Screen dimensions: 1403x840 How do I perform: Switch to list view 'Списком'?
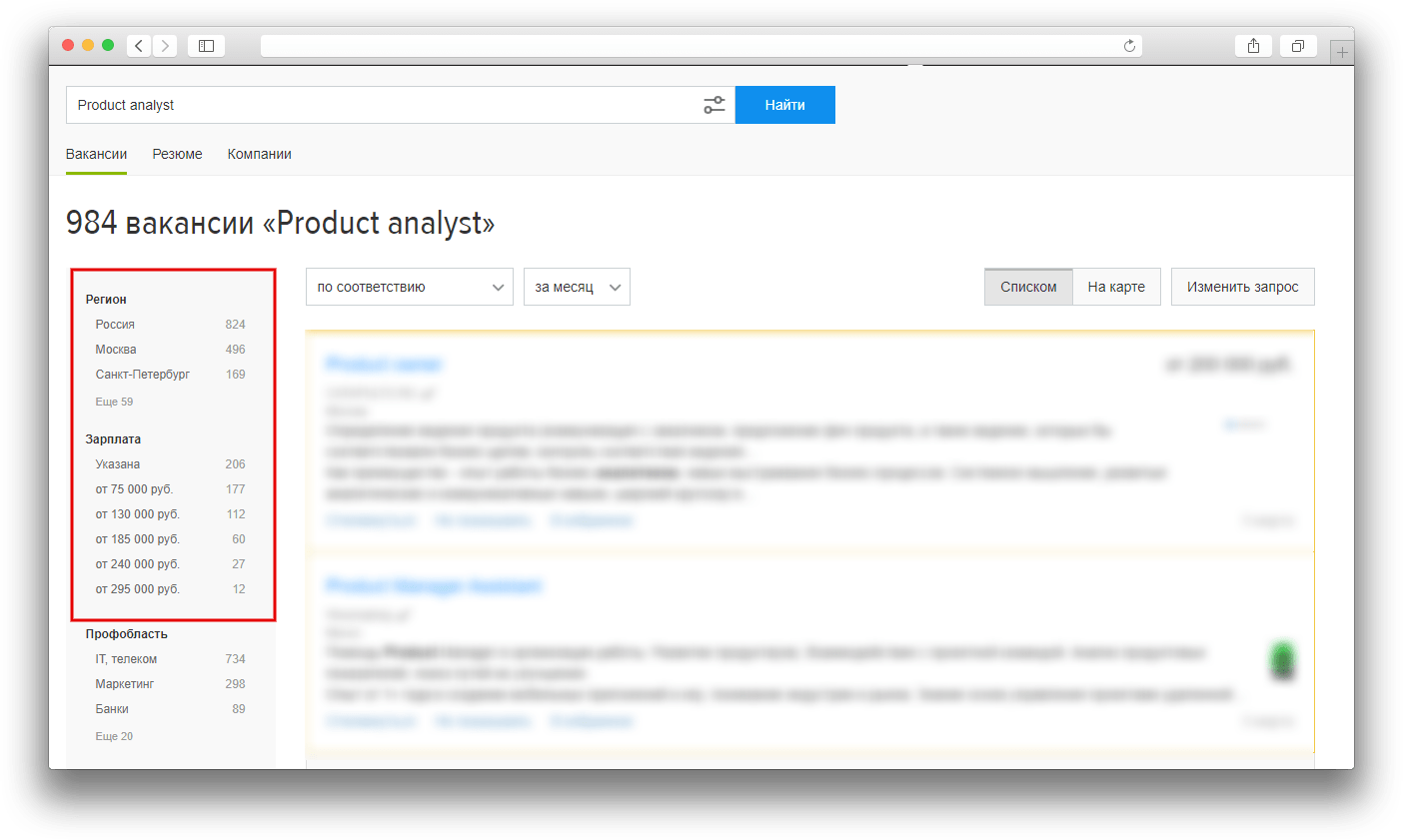1028,287
